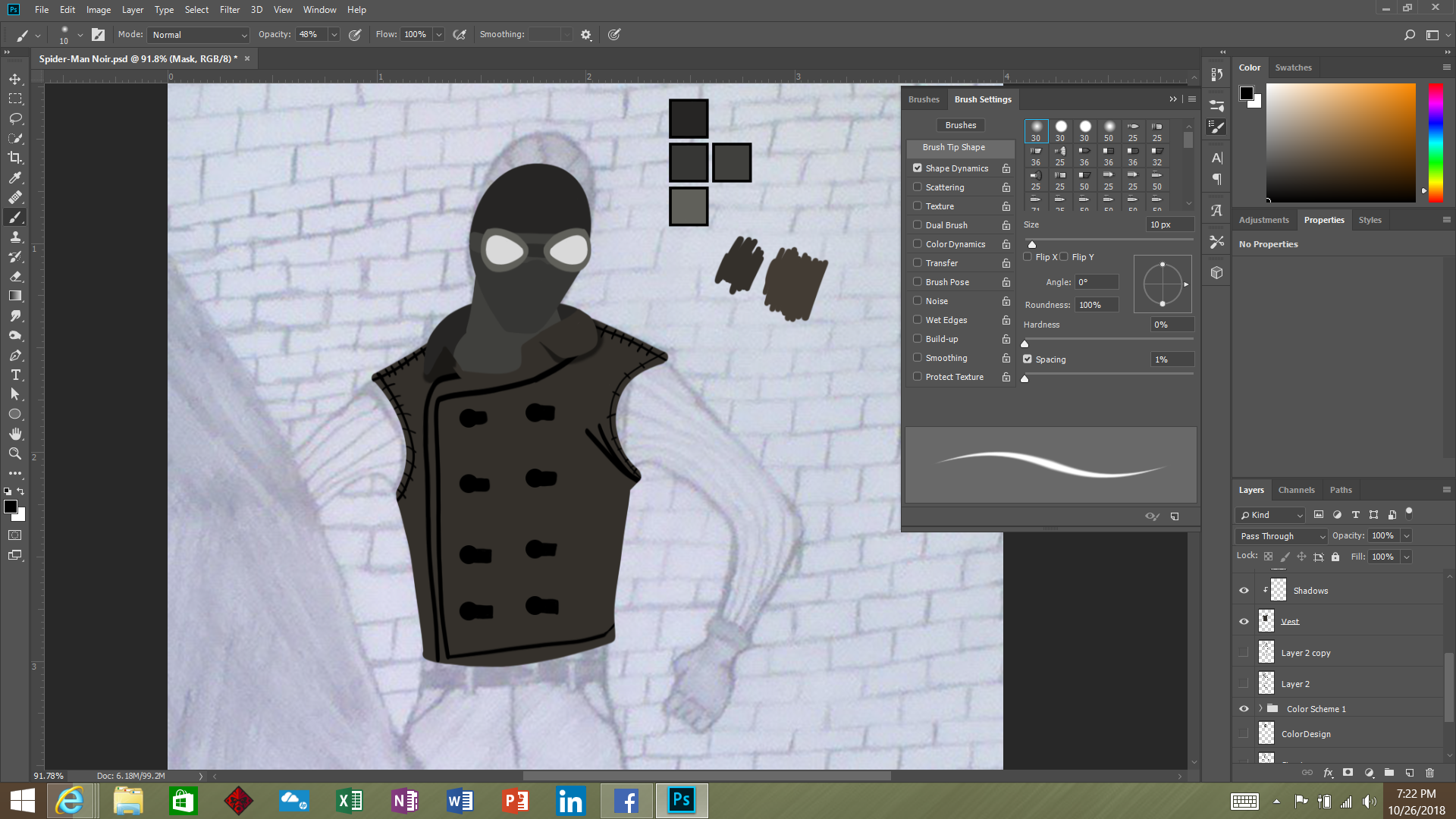Open the Adjustments tab
Viewport: 1456px width, 819px height.
1263,220
